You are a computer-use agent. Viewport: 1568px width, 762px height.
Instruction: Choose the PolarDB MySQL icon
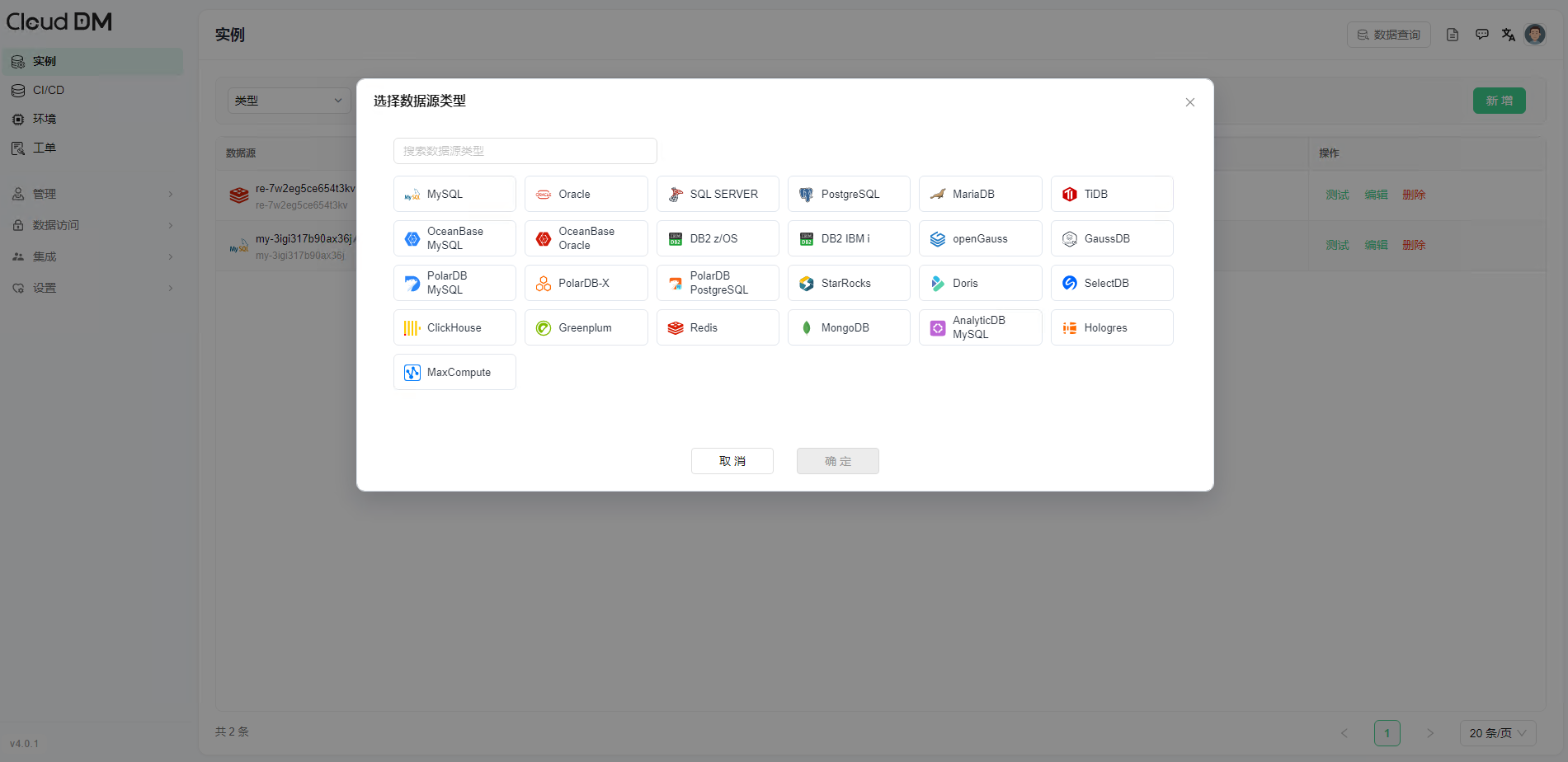412,284
